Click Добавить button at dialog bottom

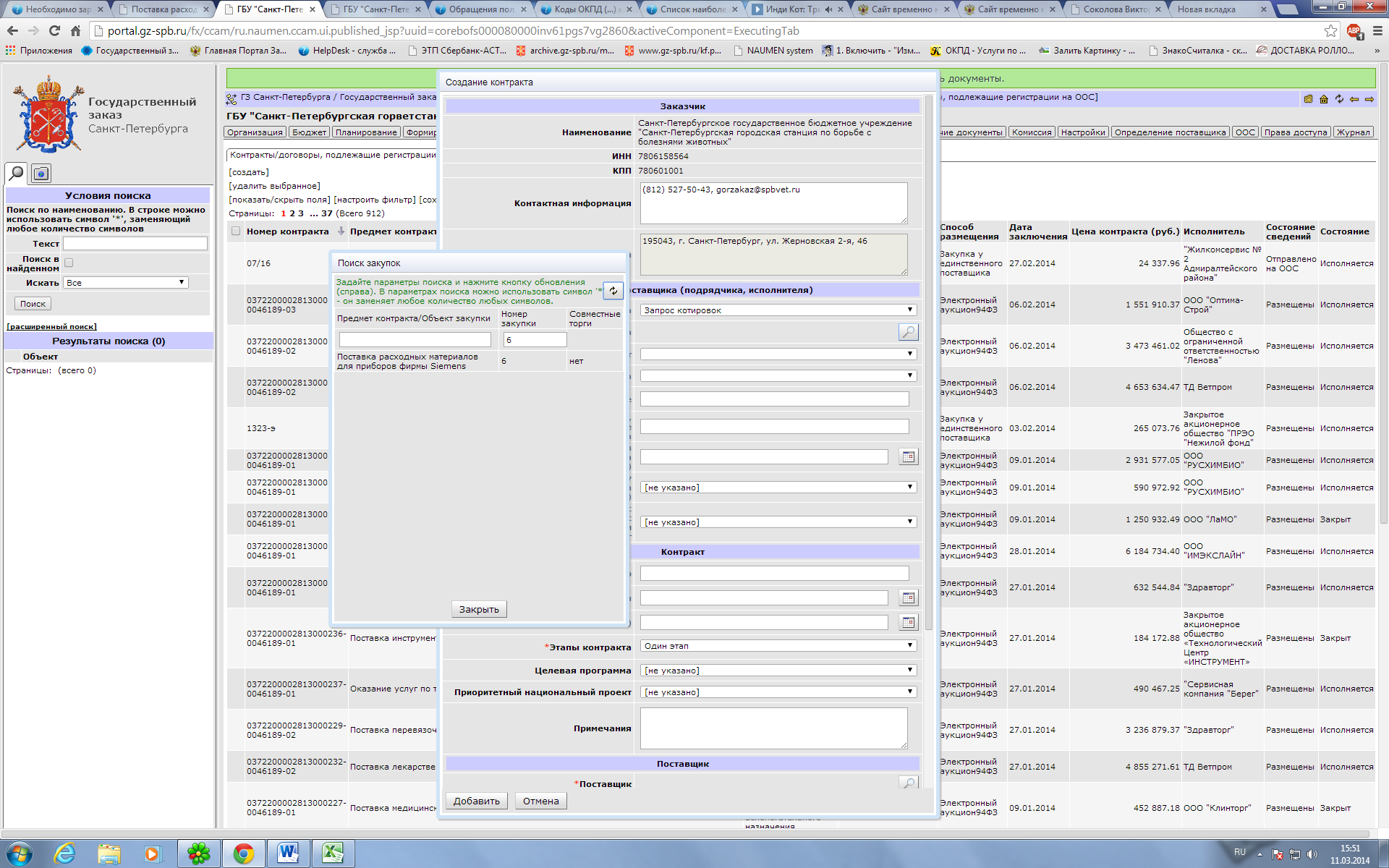(476, 801)
